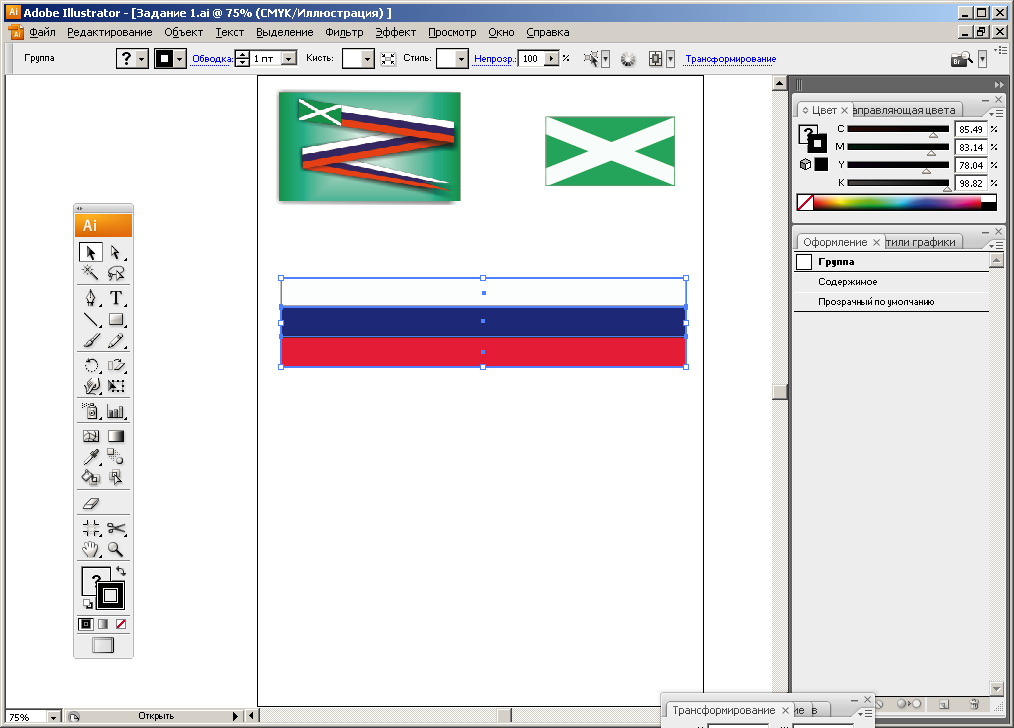Open the Brush (Кисть) dropdown
Image resolution: width=1014 pixels, height=728 pixels.
pos(367,59)
